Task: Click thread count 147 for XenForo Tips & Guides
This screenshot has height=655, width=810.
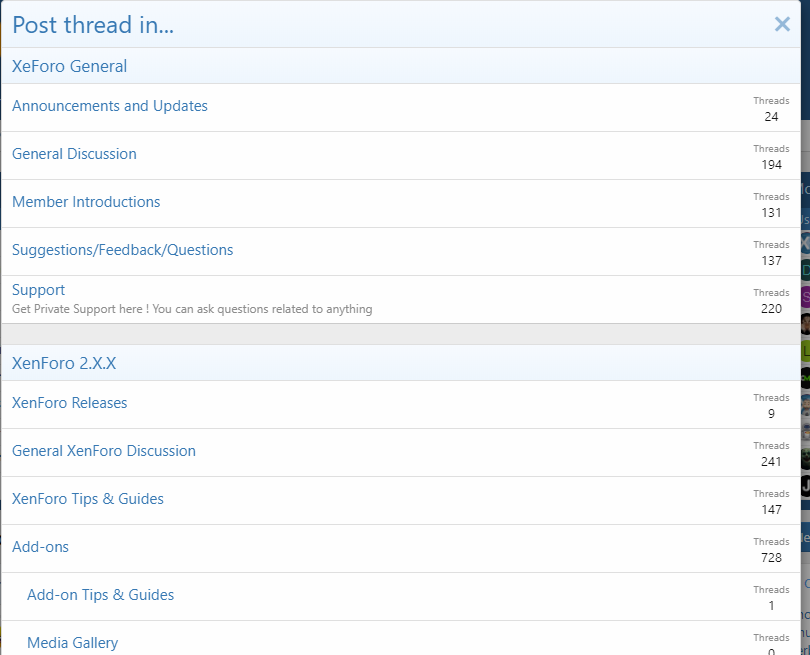Action: tap(771, 510)
